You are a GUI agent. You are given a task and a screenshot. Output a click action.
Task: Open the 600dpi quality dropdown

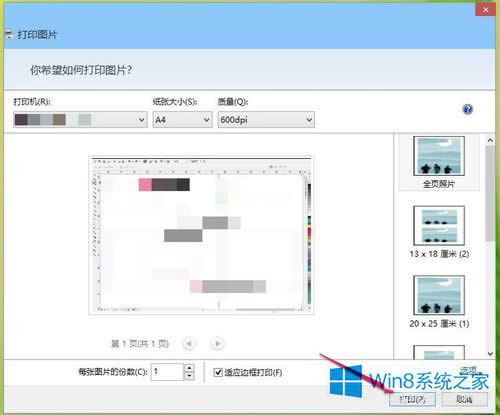(266, 120)
